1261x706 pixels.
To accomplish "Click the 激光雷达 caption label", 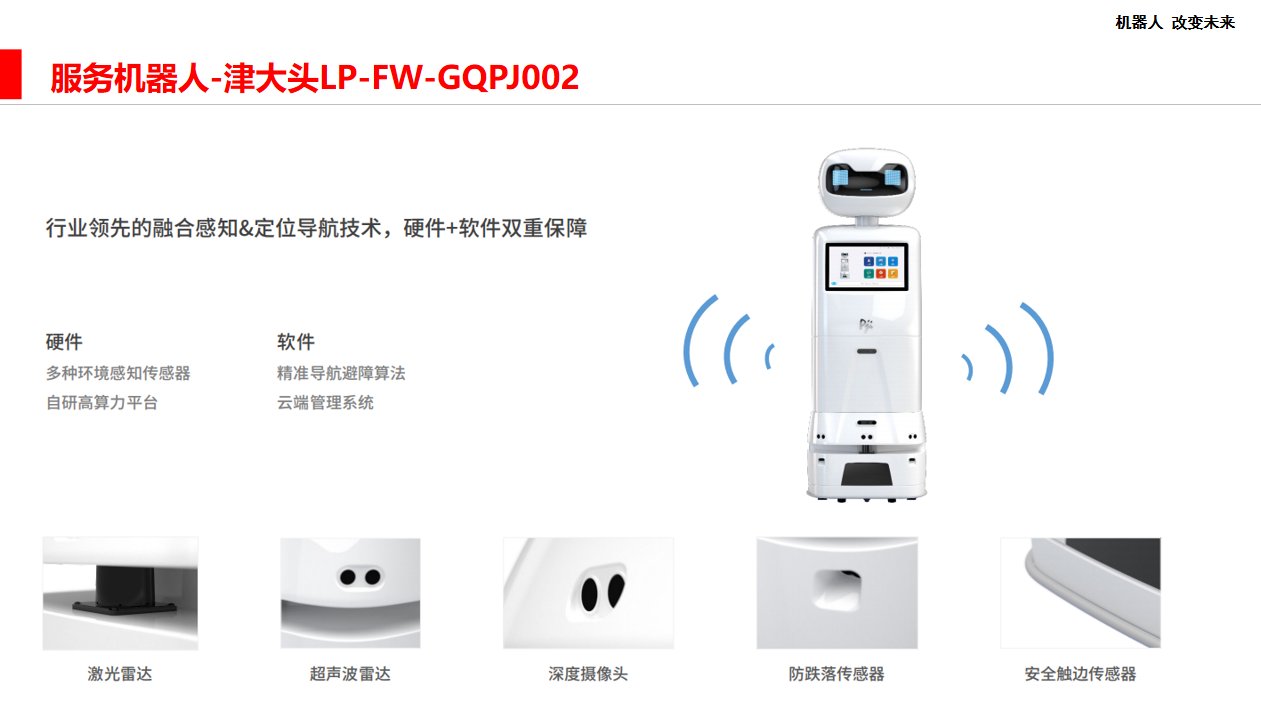I will (x=120, y=674).
